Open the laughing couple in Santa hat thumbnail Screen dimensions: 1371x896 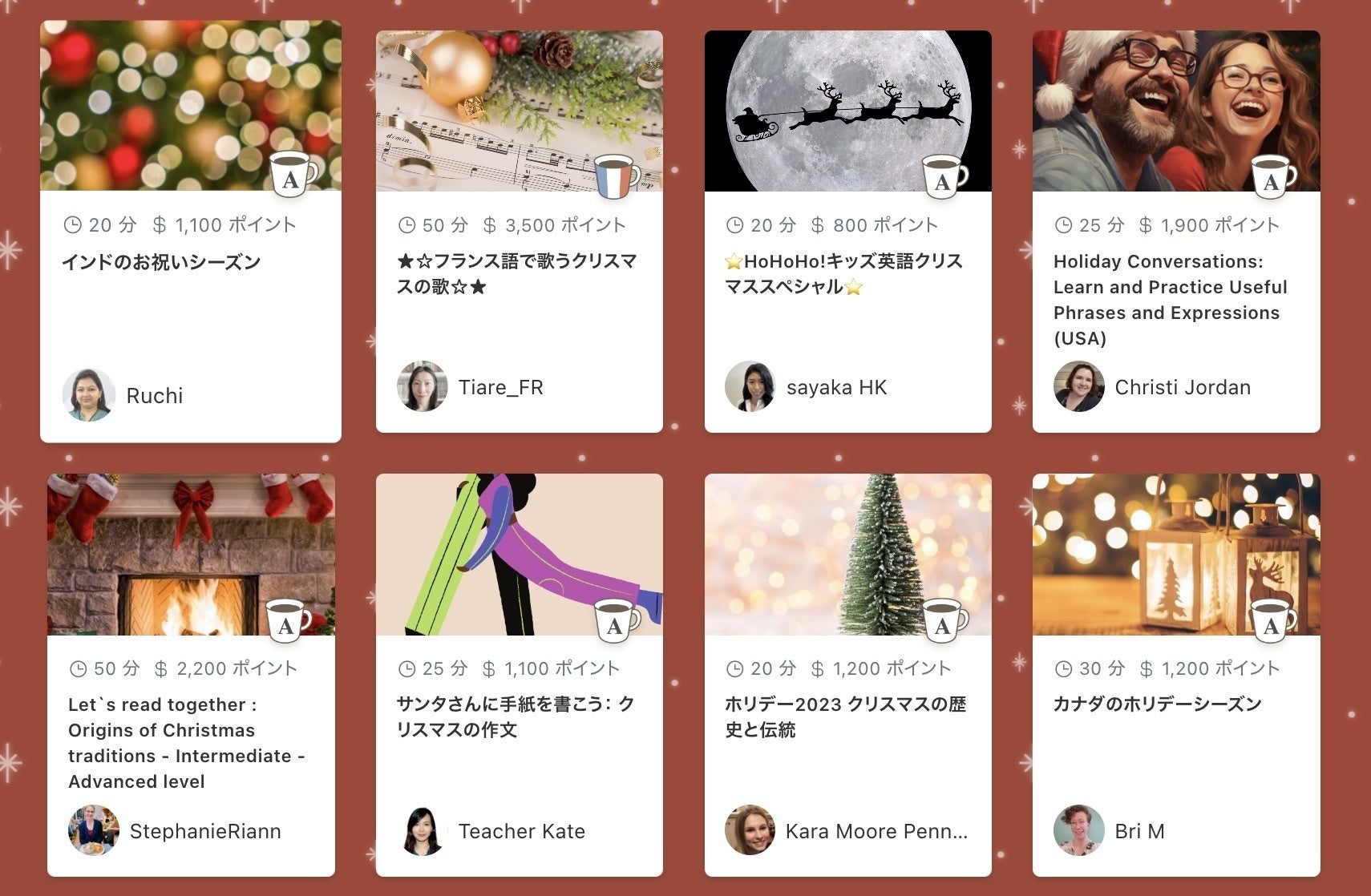pyautogui.click(x=1176, y=111)
